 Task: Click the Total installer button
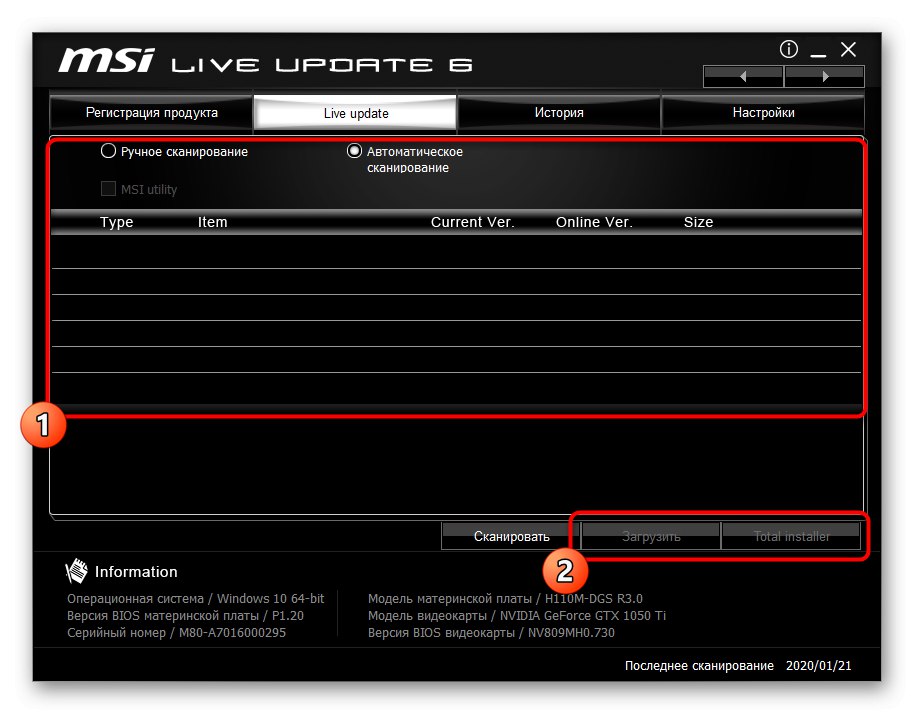(x=792, y=536)
